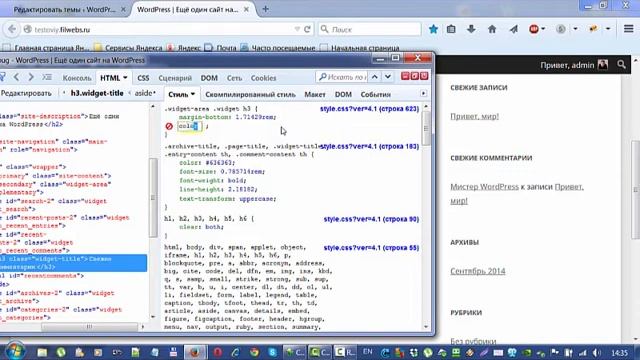The image size is (640, 360).
Task: Click the browser back arrow button
Action: (x=12, y=29)
